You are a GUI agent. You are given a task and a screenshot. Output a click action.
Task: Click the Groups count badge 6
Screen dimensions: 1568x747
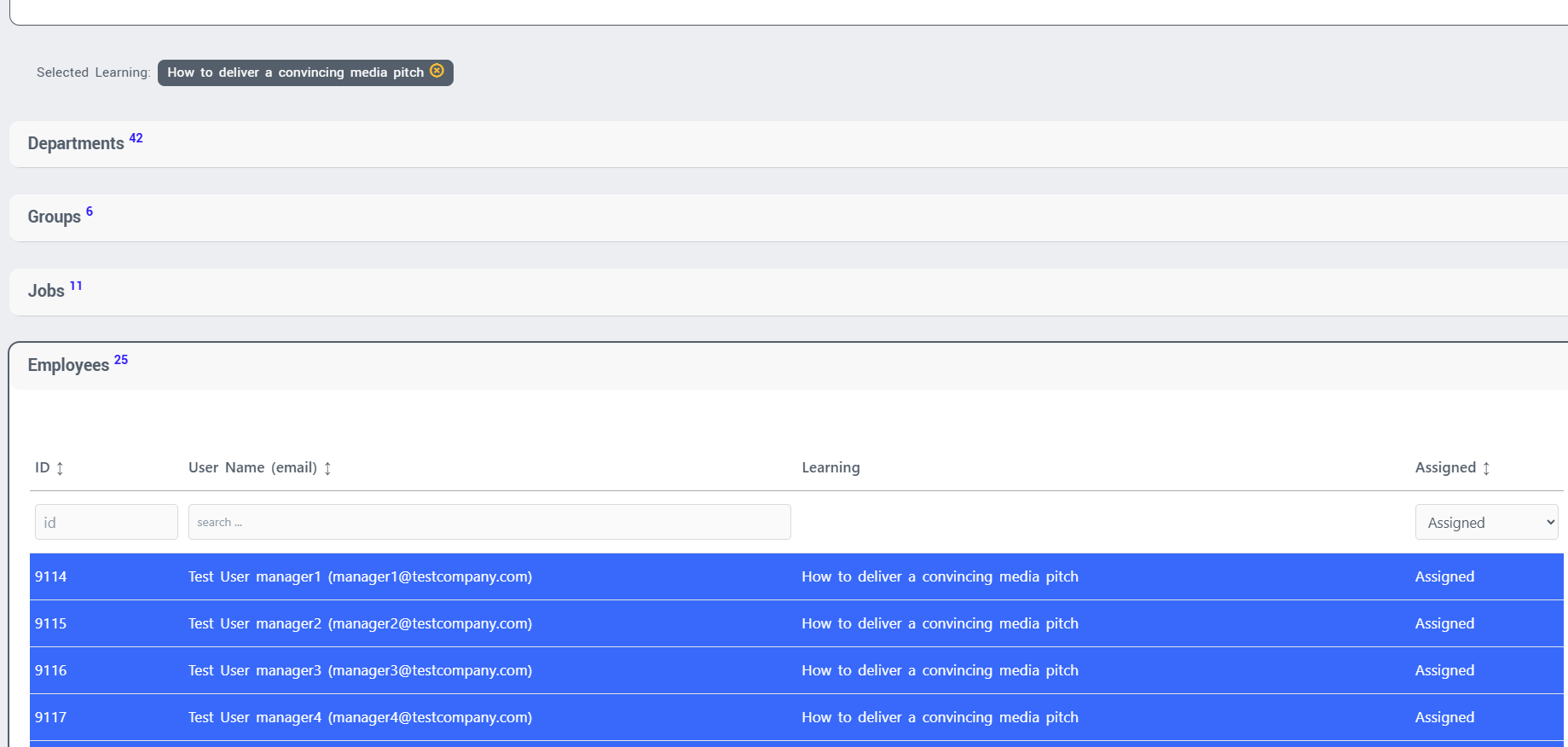click(90, 211)
